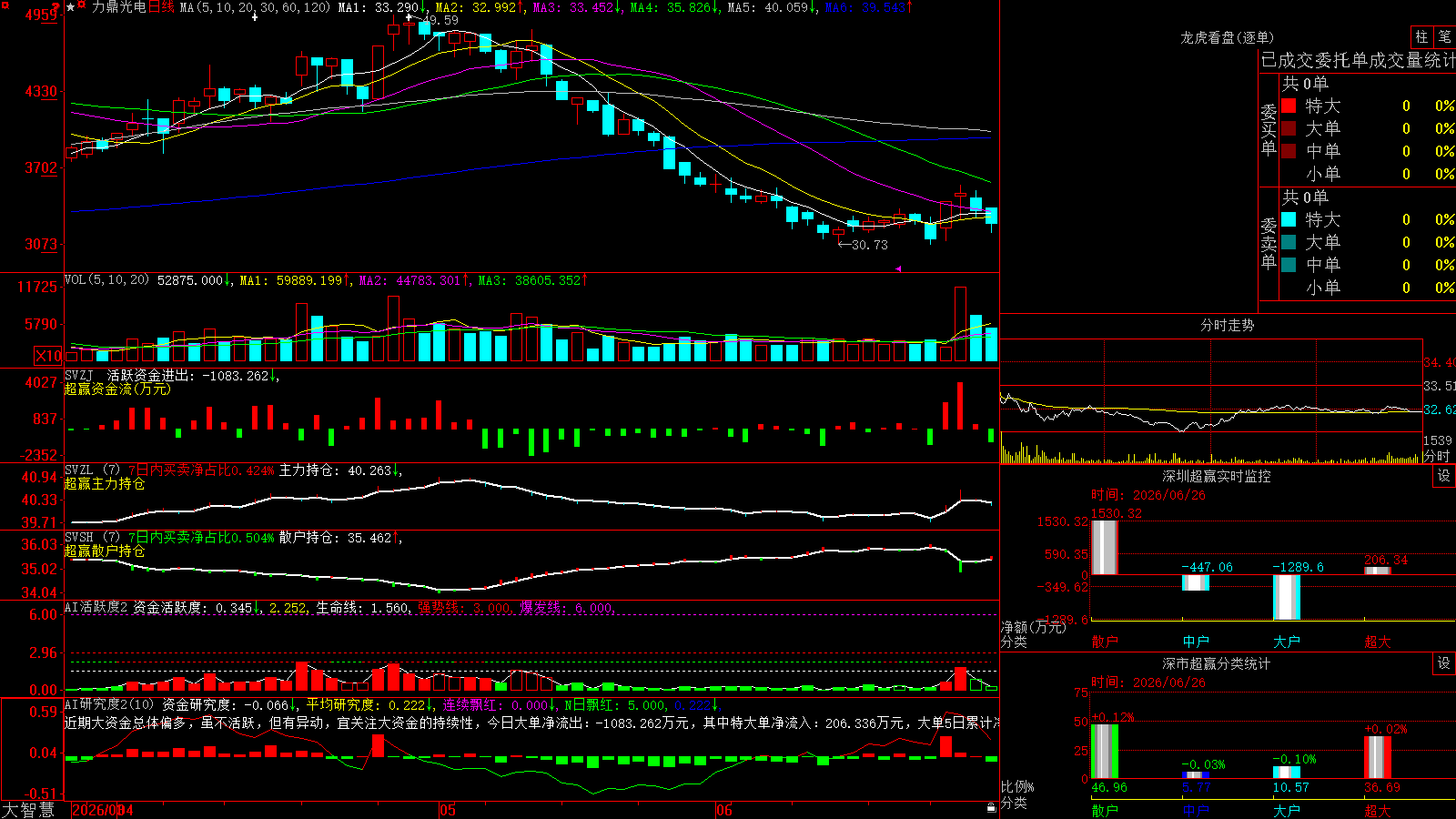Click the 超赢主力持仓 label
Image resolution: width=1456 pixels, height=819 pixels.
pyautogui.click(x=105, y=483)
